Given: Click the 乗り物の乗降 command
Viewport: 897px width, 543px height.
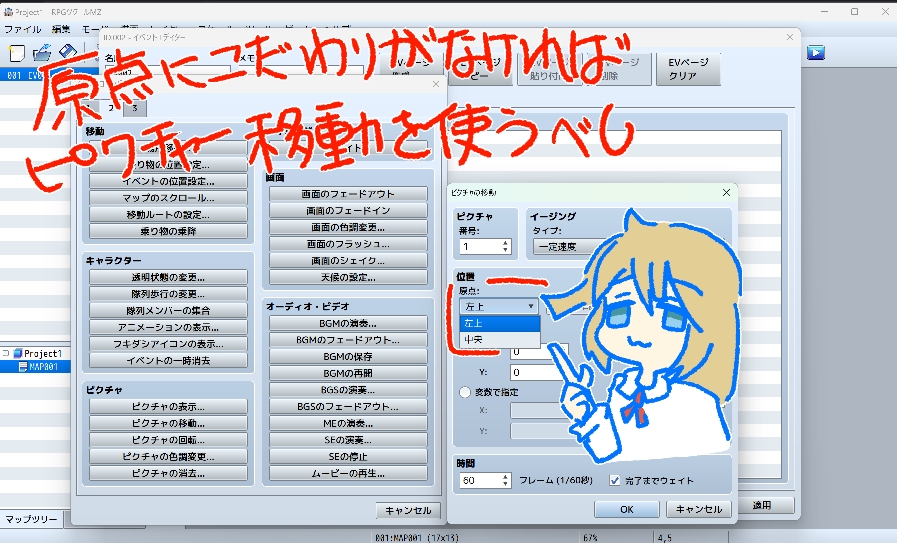Looking at the screenshot, I should (168, 231).
